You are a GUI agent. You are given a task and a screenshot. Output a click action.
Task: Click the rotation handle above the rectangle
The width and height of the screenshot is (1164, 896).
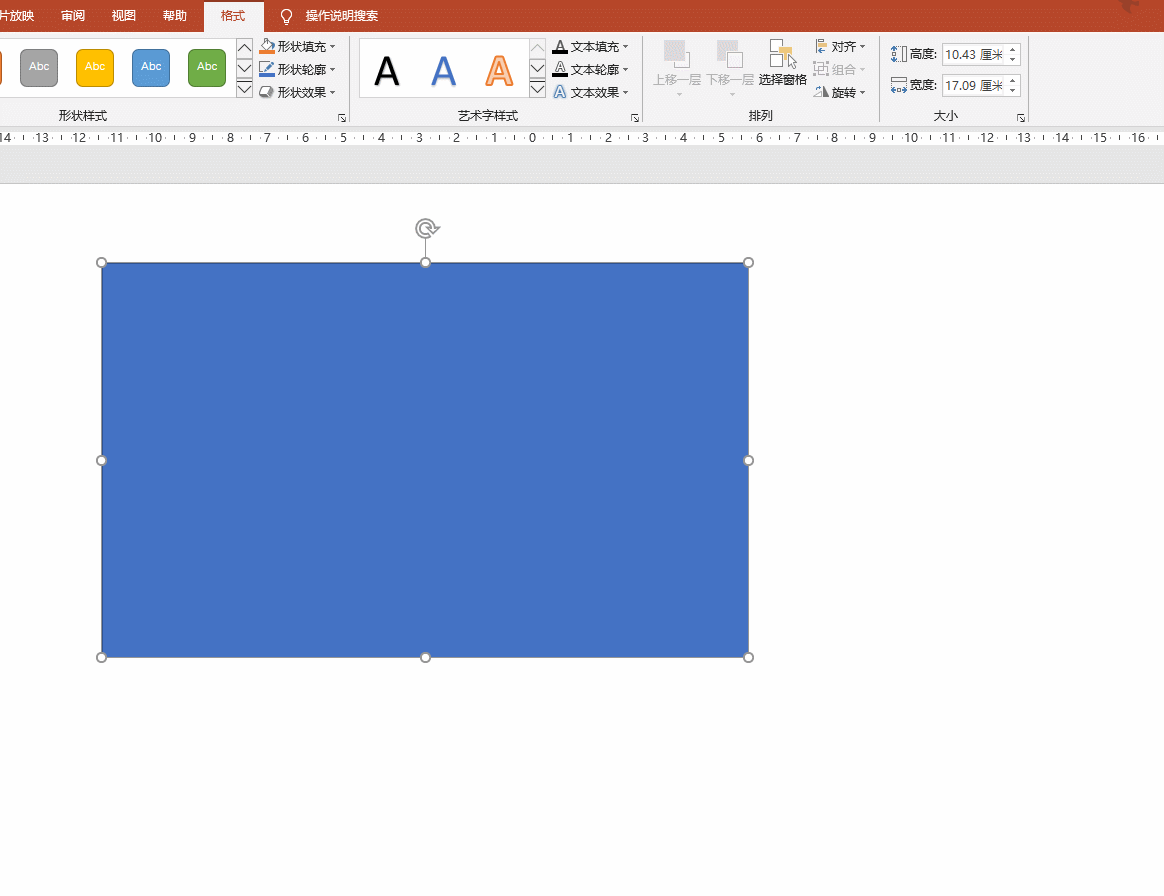pos(426,228)
